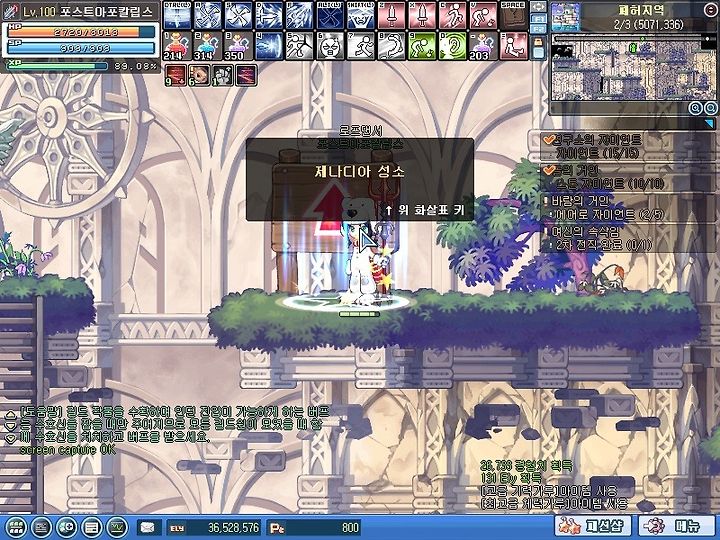Activate the SHIFT slot shout skill
This screenshot has height=540, width=720.
tap(360, 15)
